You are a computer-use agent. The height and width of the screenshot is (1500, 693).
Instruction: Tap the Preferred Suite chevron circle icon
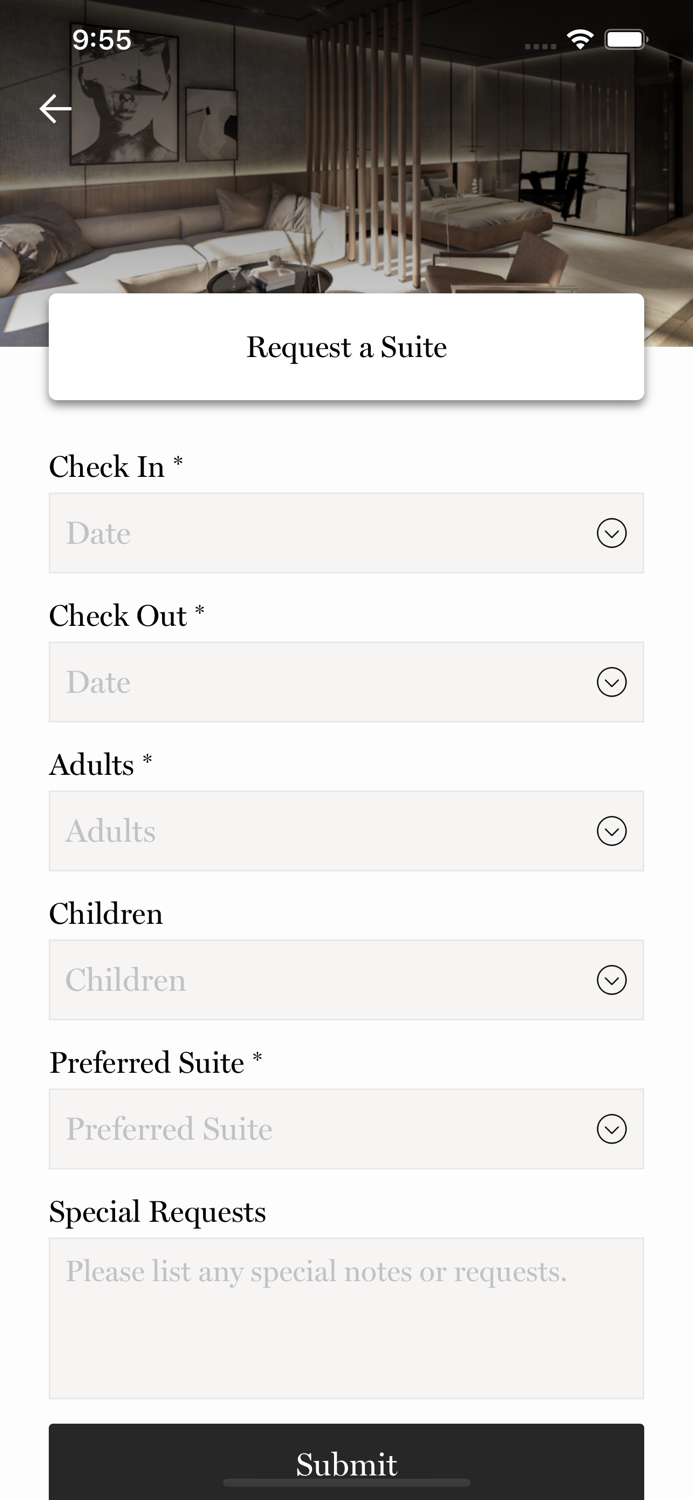pos(611,1129)
